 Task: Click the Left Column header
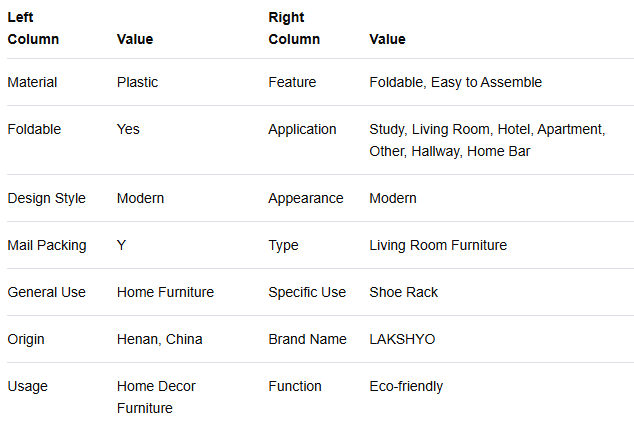click(33, 28)
